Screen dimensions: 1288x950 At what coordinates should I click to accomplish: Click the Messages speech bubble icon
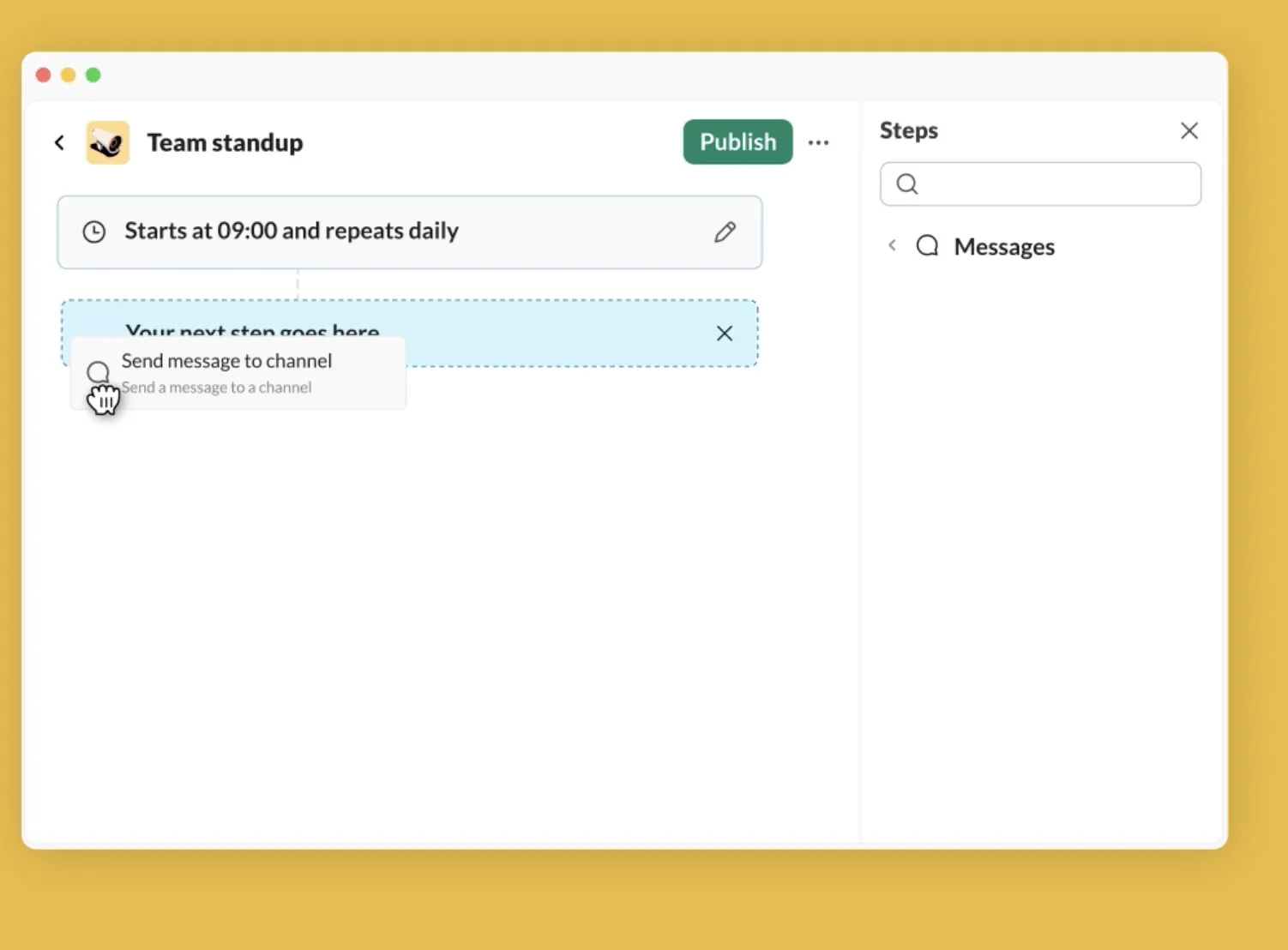click(927, 246)
